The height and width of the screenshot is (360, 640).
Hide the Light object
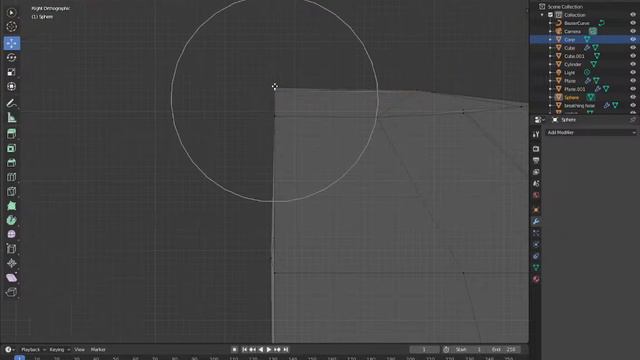pyautogui.click(x=633, y=72)
